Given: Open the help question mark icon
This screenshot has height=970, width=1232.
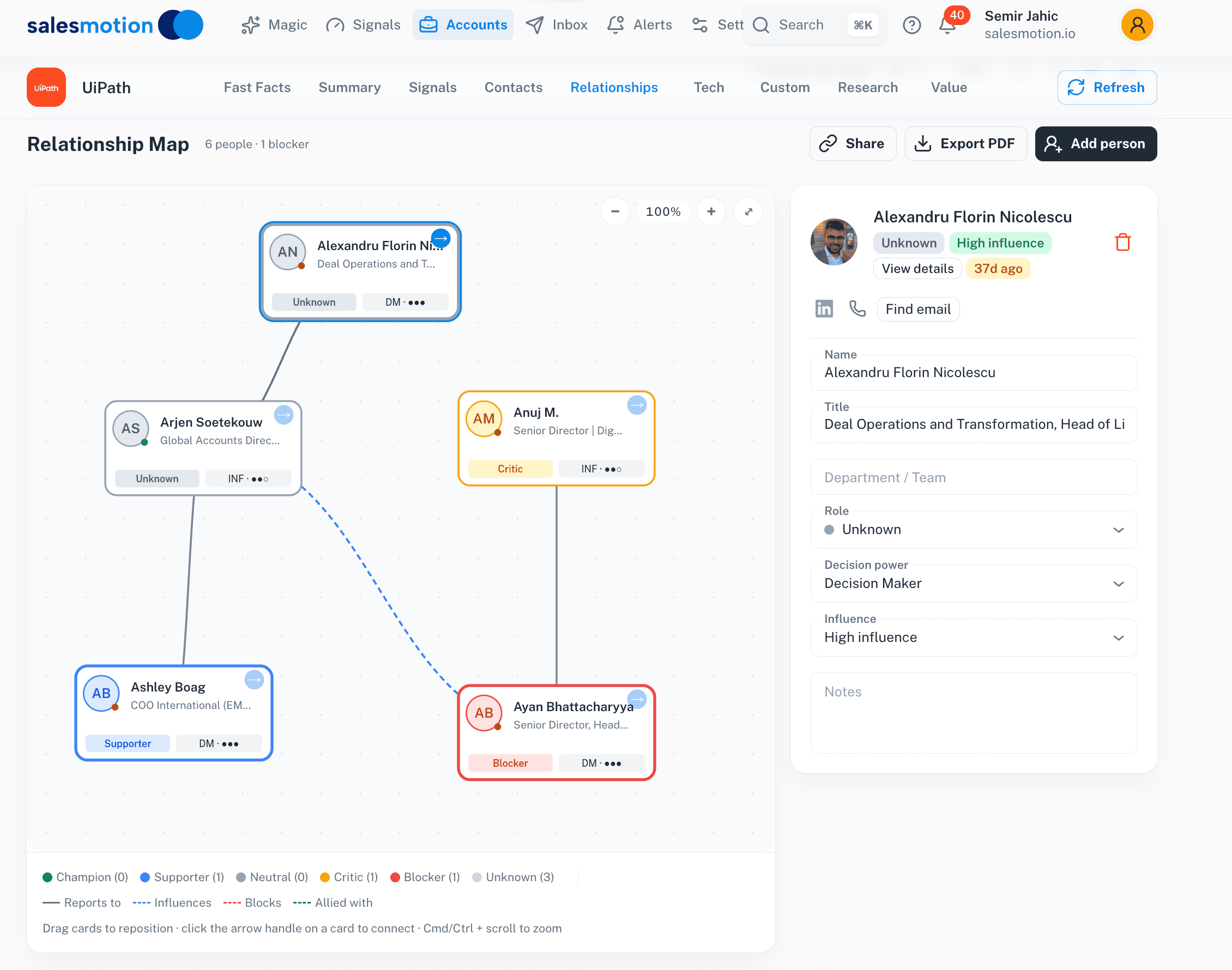Looking at the screenshot, I should (911, 25).
